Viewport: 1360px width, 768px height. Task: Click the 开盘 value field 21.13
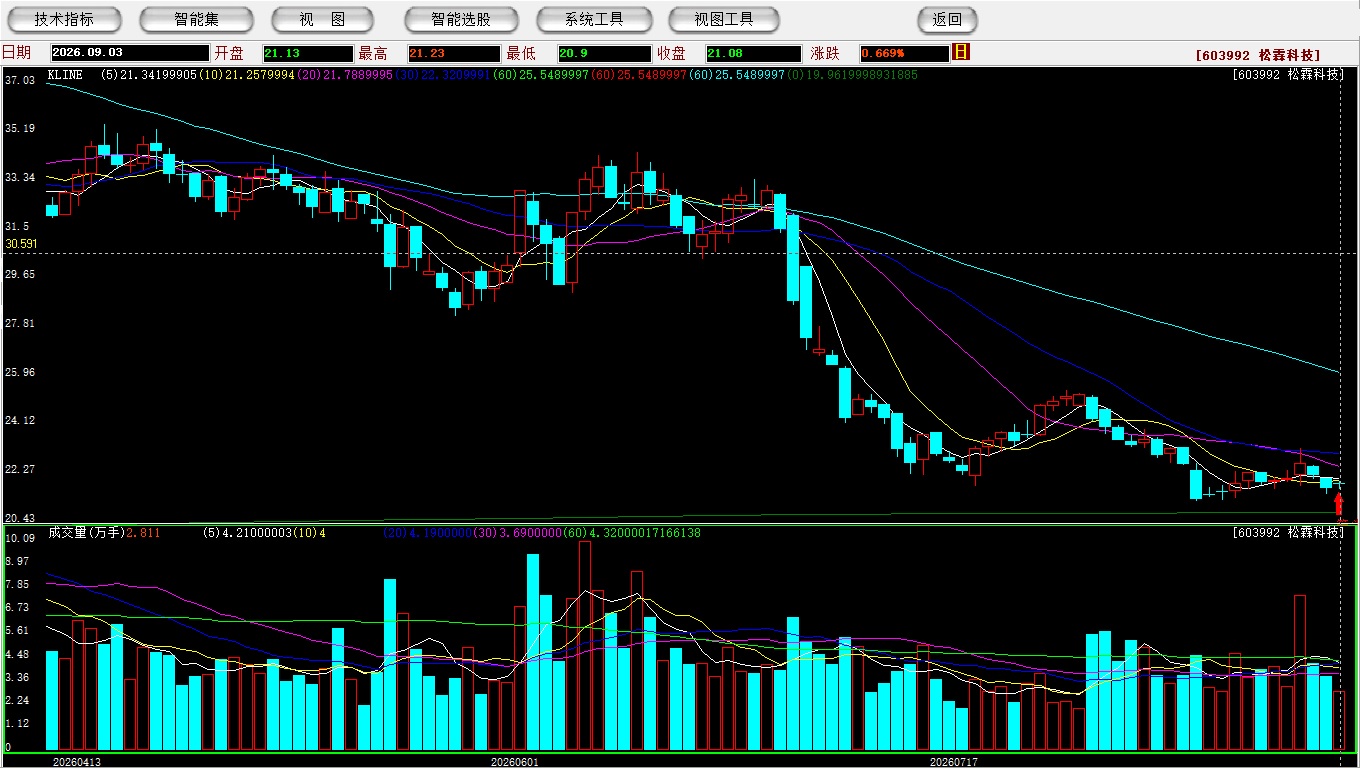coord(308,53)
